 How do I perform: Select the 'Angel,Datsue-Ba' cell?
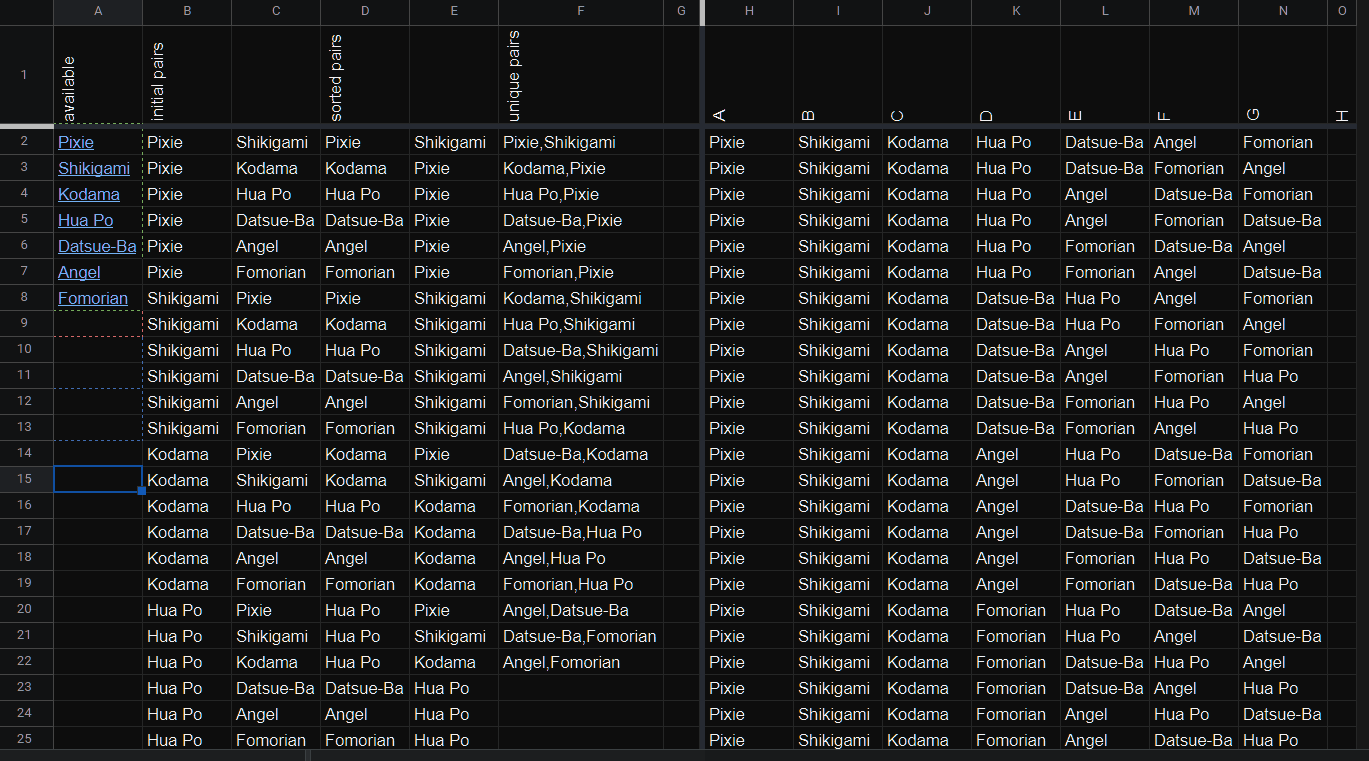pyautogui.click(x=581, y=610)
